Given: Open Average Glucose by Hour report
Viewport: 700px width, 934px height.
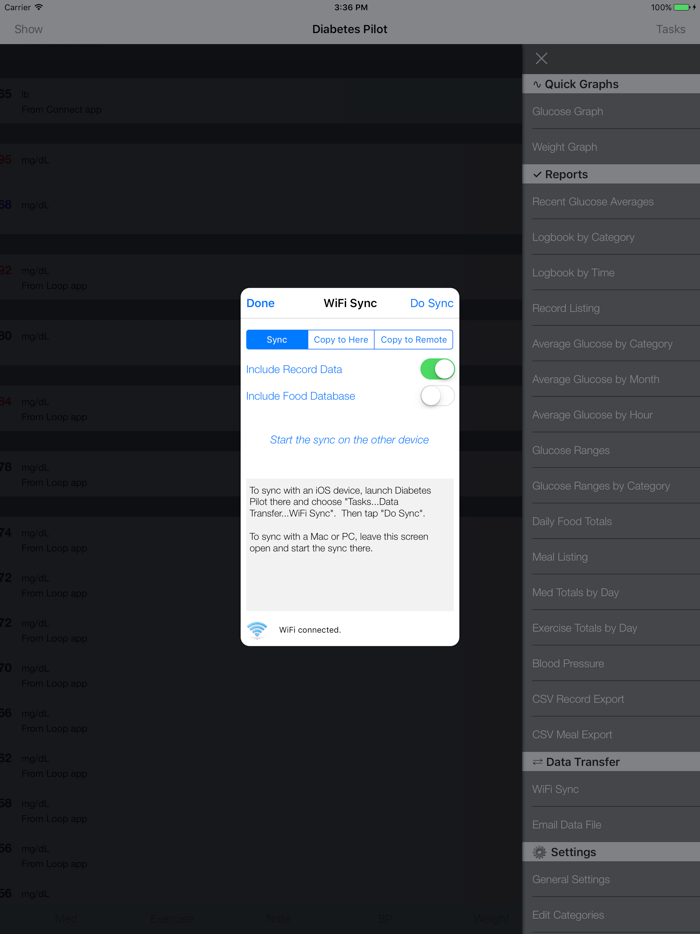Looking at the screenshot, I should 611,415.
